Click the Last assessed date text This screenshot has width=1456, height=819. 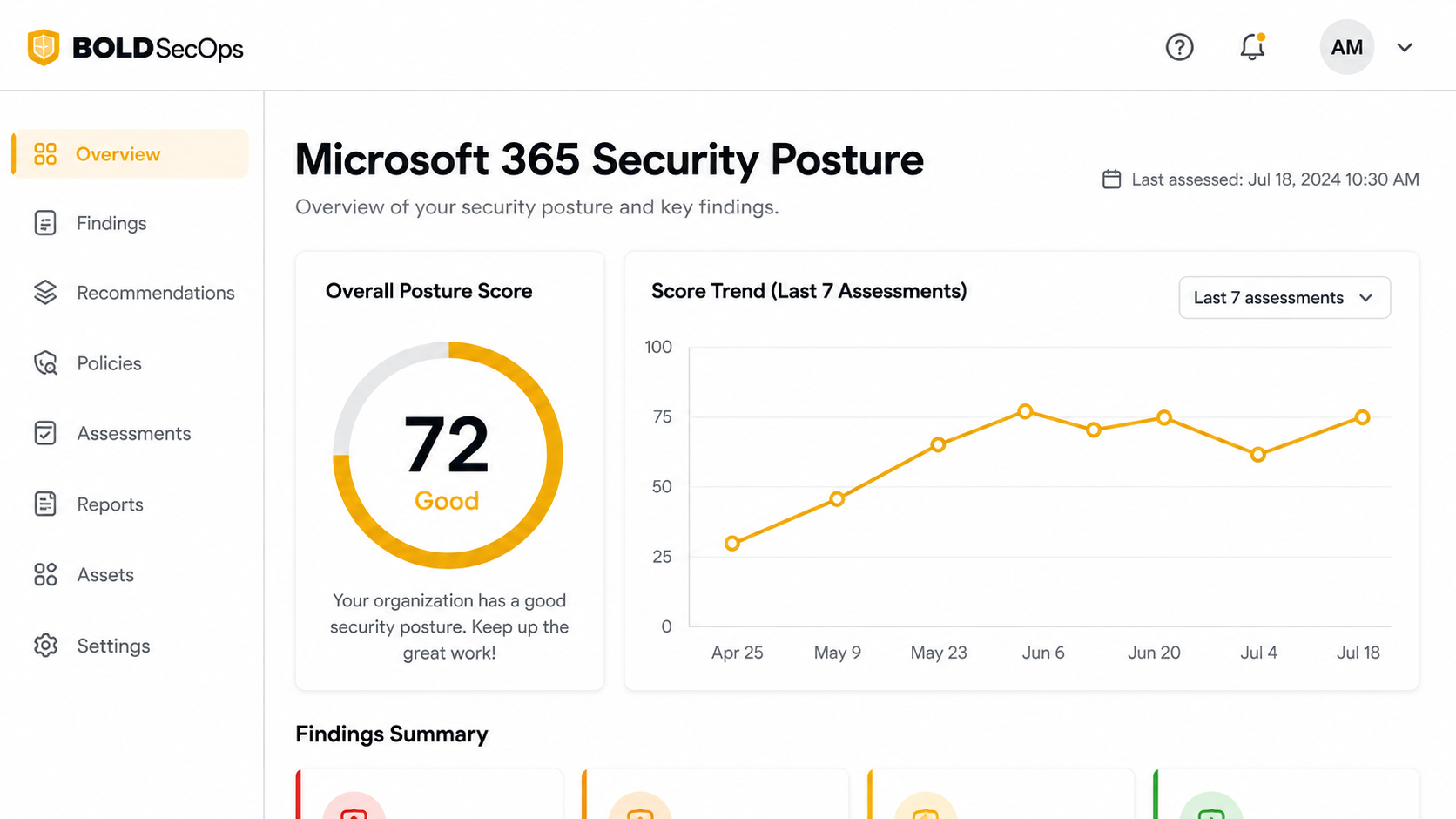[x=1275, y=179]
